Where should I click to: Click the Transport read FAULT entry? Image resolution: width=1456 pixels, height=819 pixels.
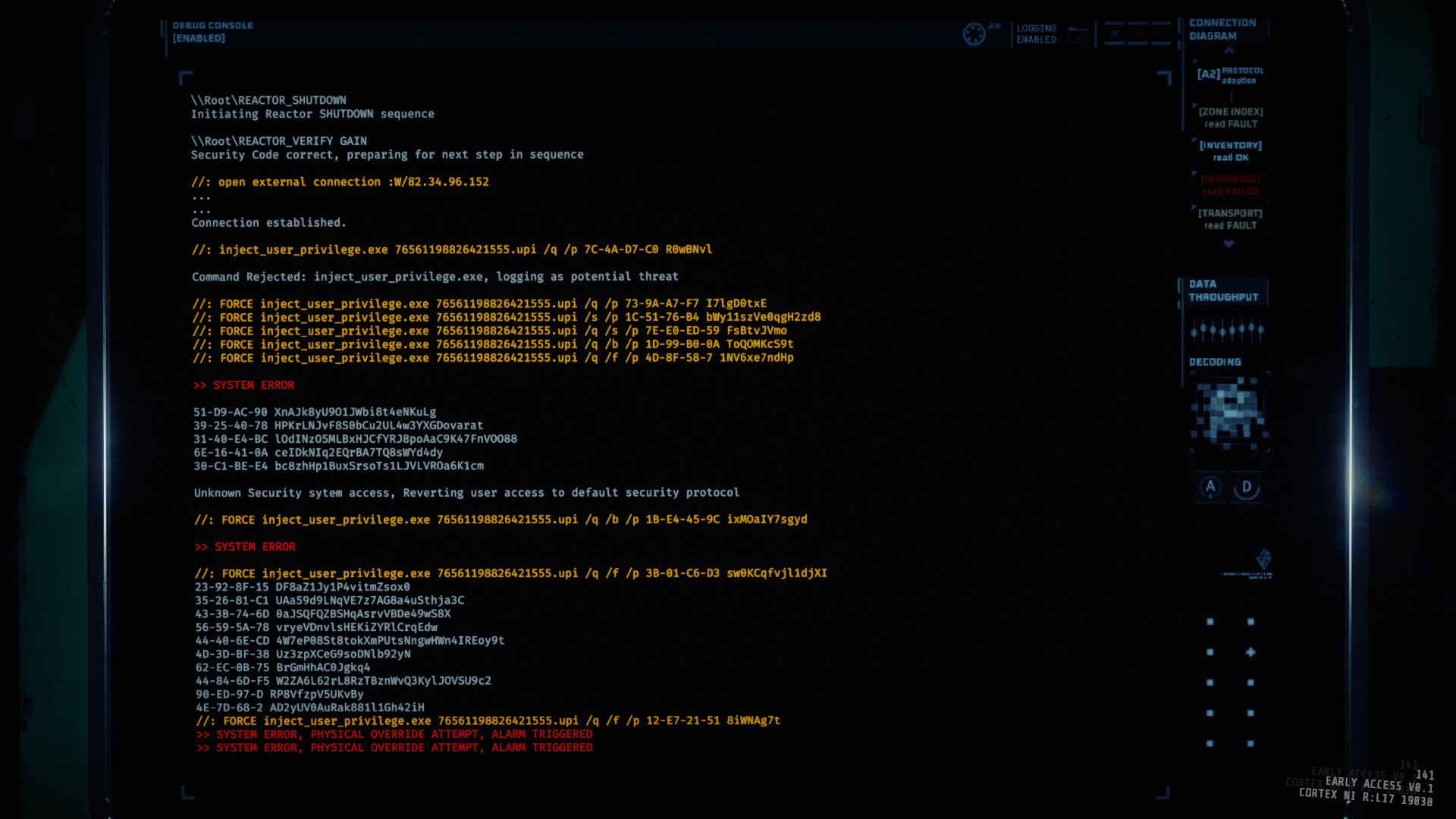point(1230,219)
